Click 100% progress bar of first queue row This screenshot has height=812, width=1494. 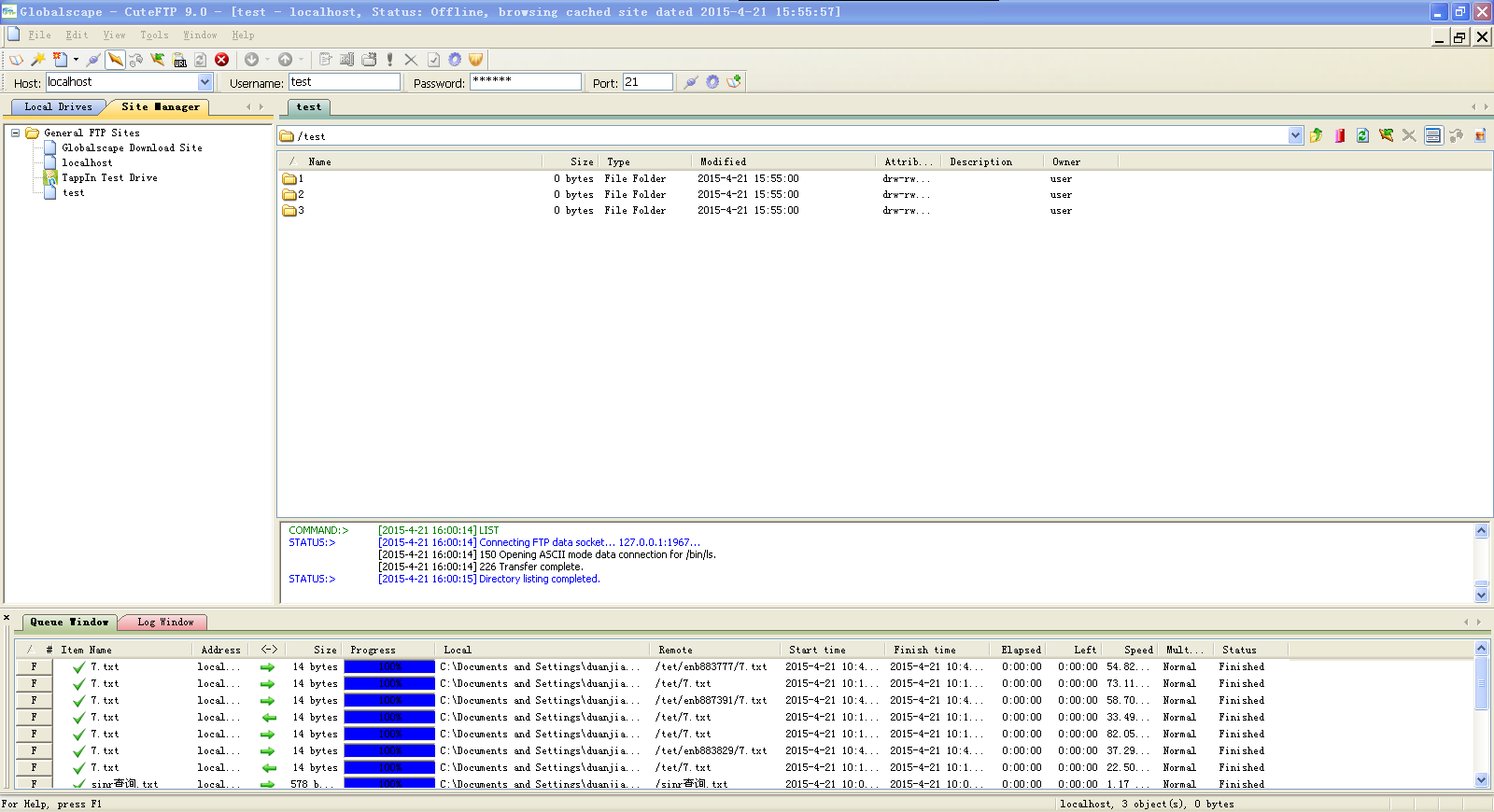click(x=389, y=667)
